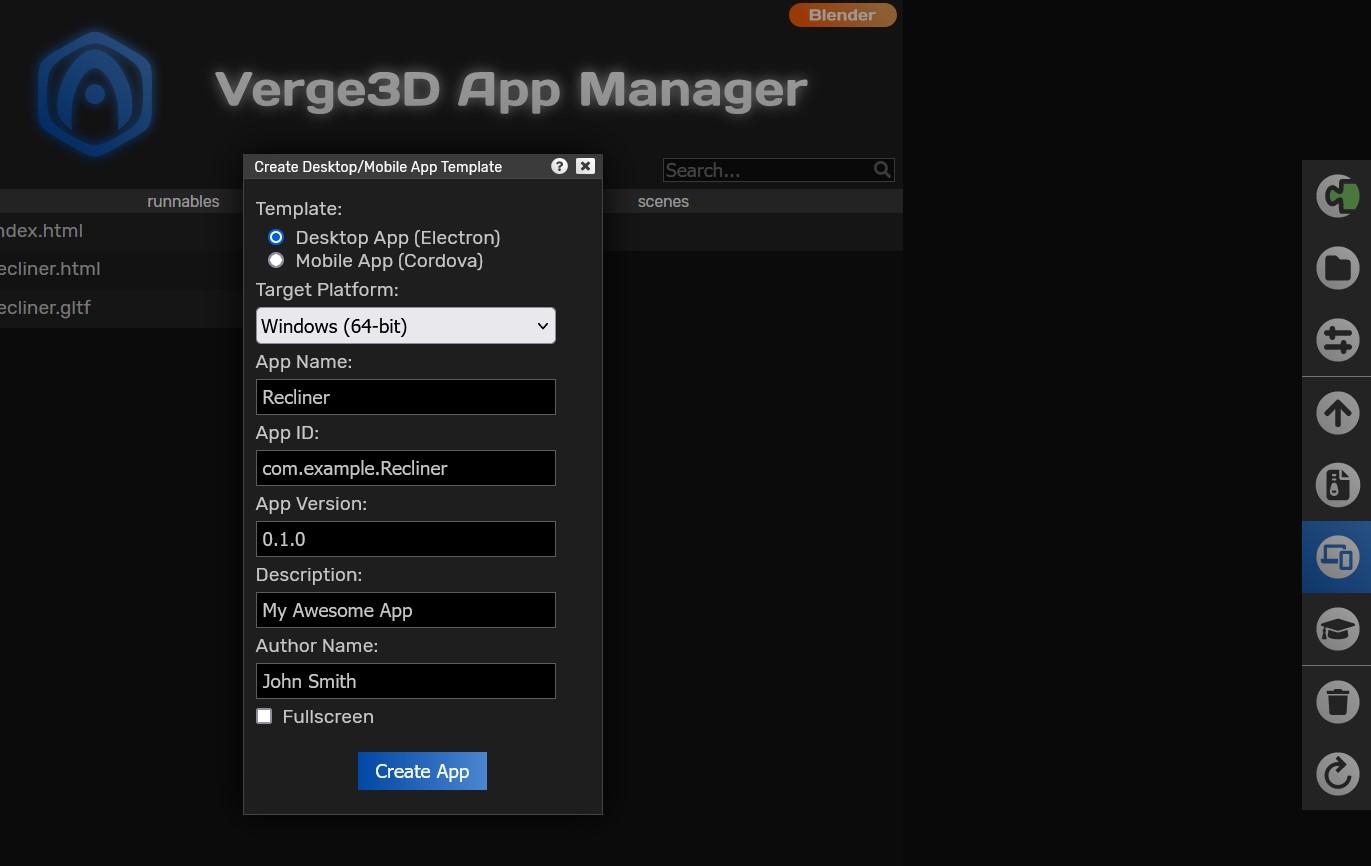Click the publish upload arrow icon
Screen dimensions: 1371x866
point(1337,413)
